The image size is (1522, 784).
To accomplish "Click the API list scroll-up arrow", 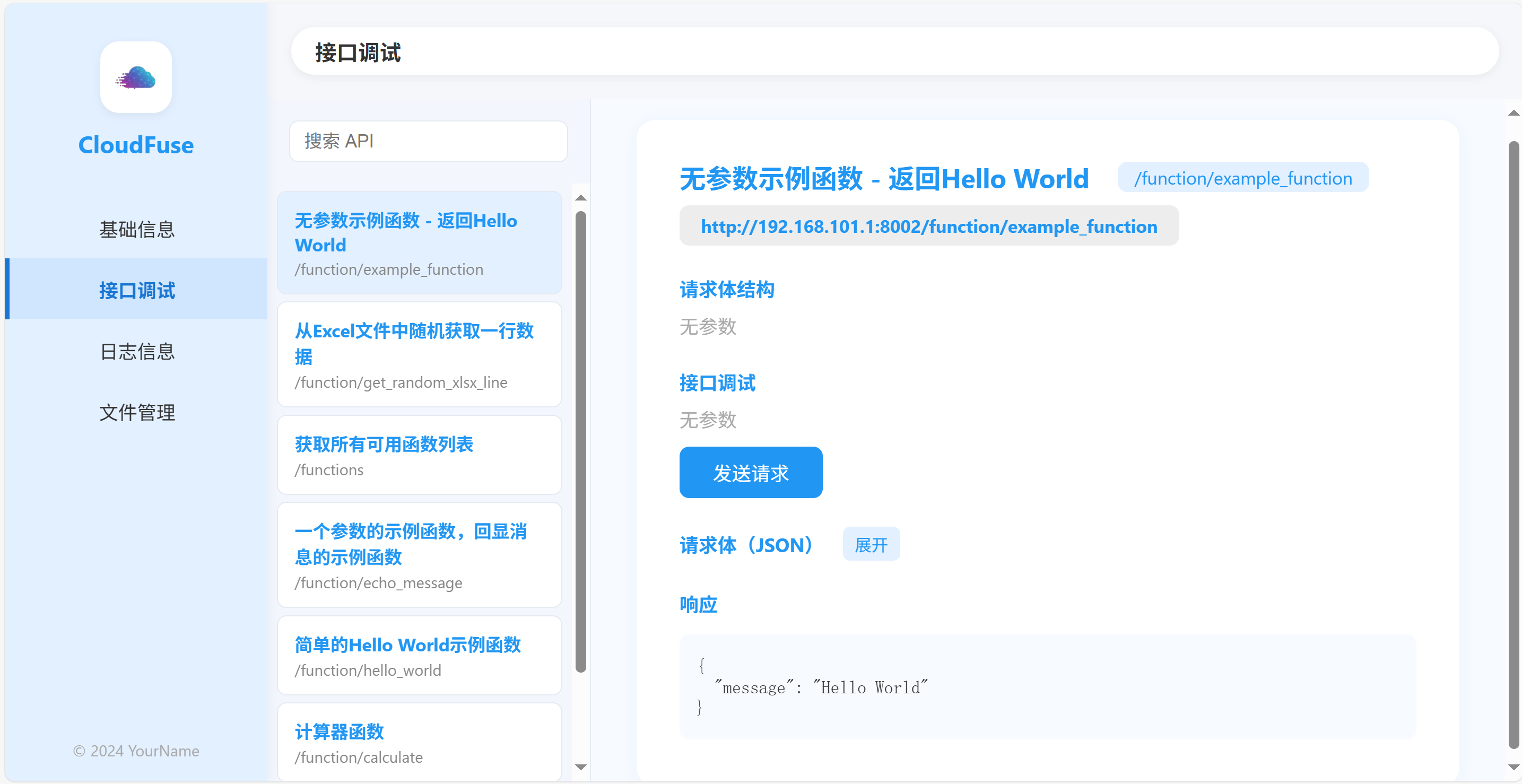I will pos(581,198).
